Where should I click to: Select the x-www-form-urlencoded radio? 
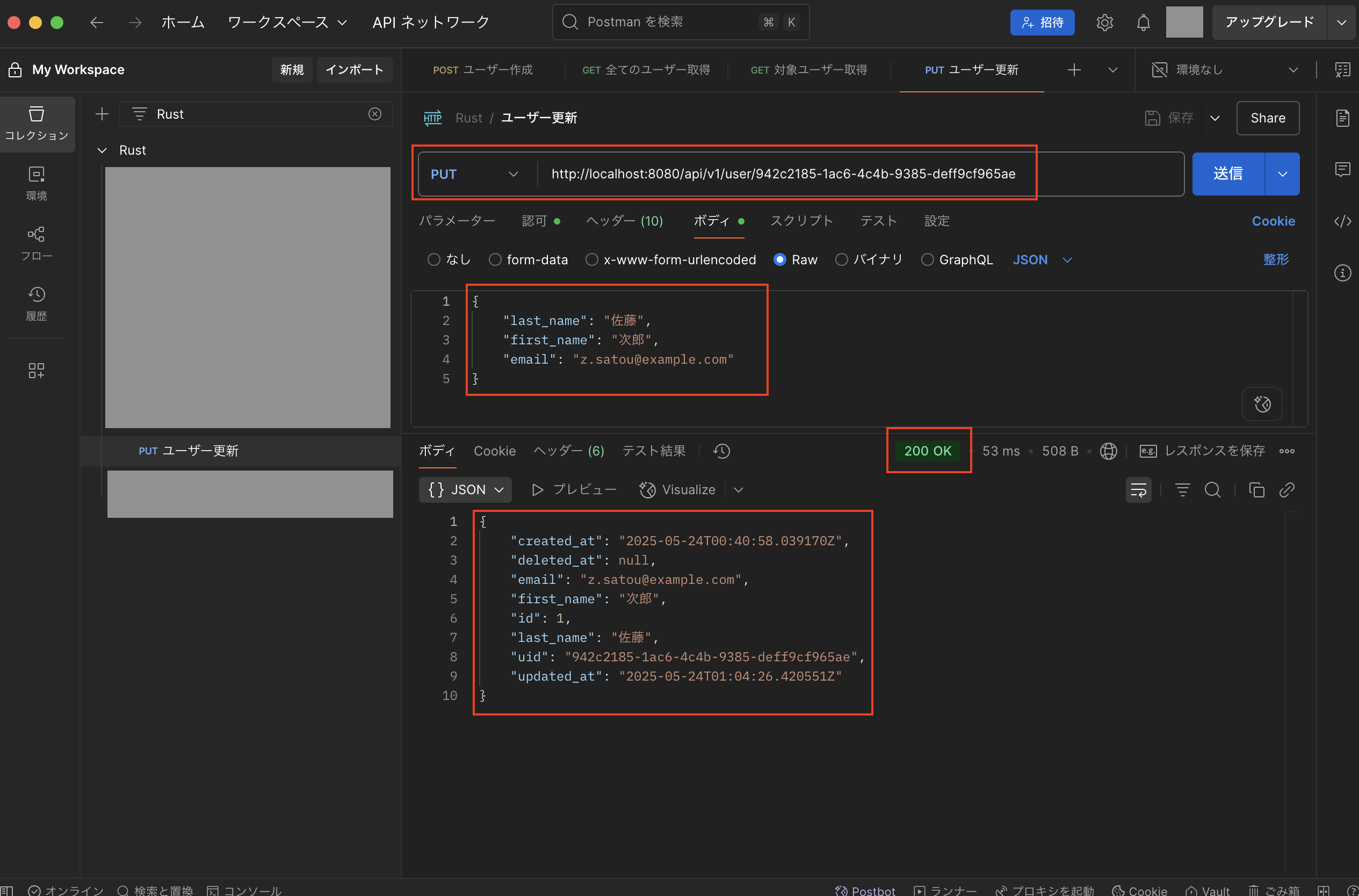click(591, 259)
